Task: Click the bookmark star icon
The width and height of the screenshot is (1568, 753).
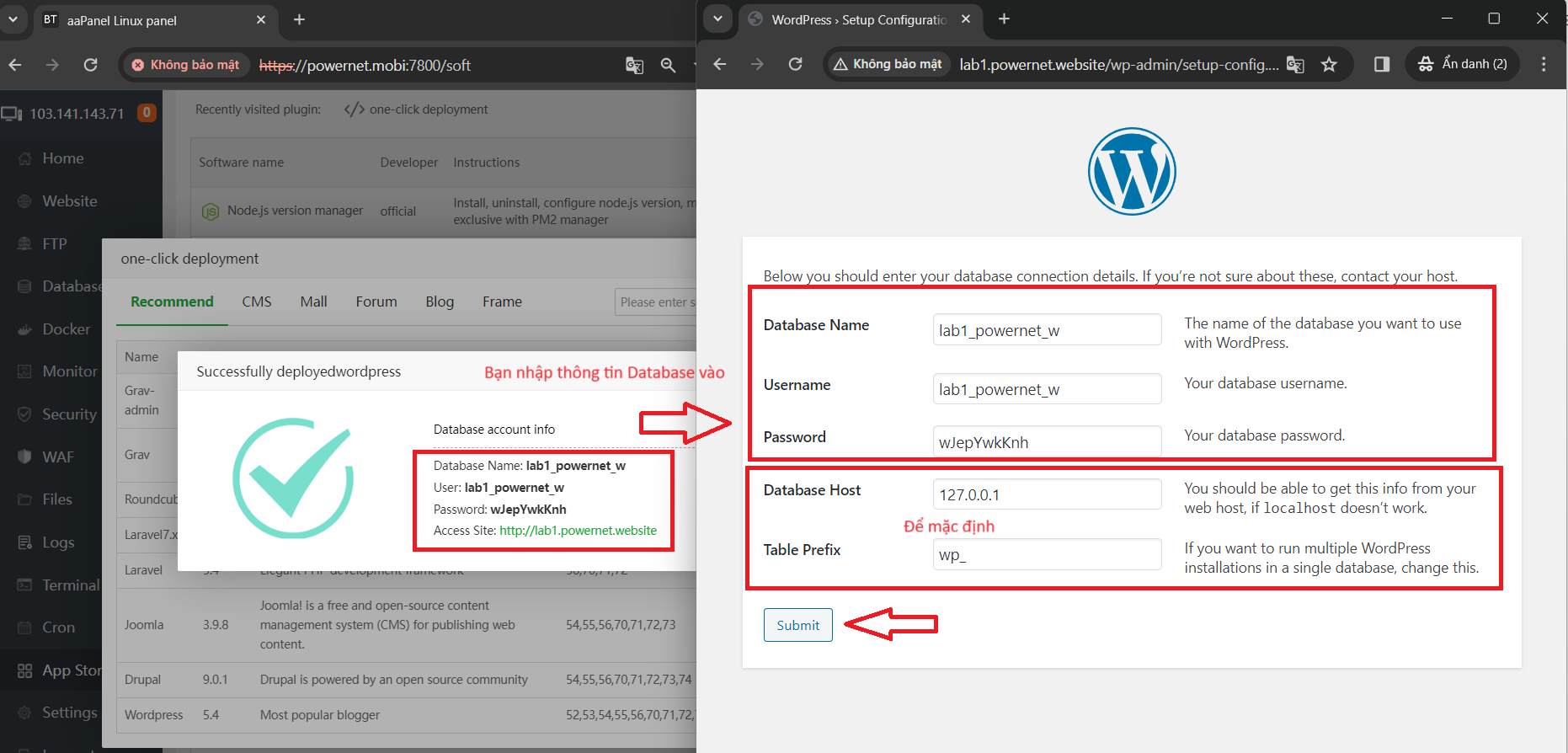Action: (1329, 65)
